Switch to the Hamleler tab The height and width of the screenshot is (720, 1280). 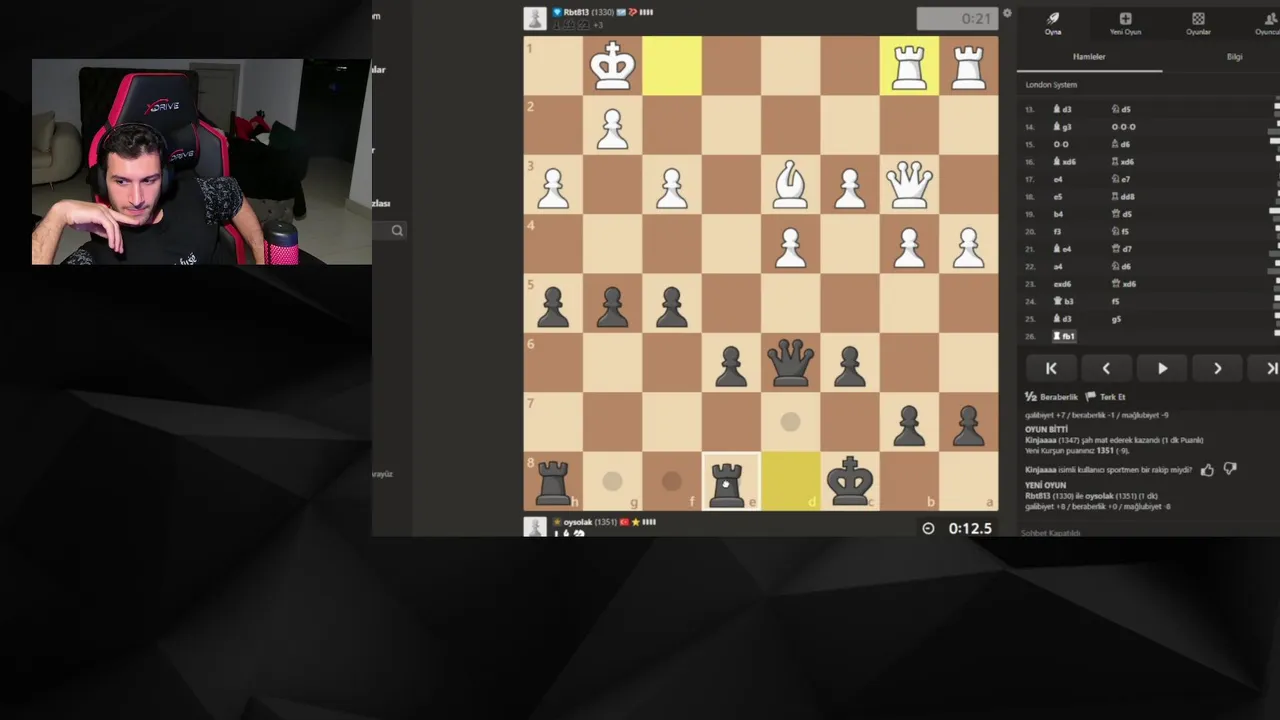[x=1089, y=57]
